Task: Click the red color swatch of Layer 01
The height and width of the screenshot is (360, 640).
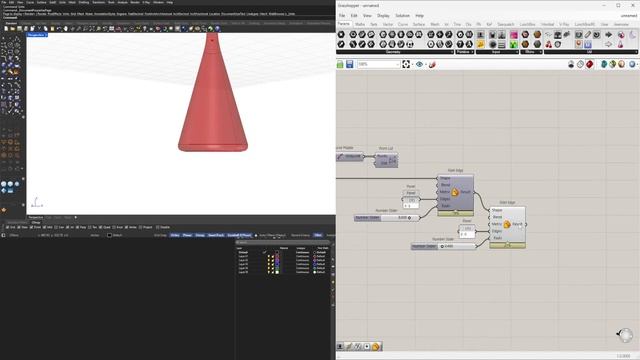Action: click(277, 256)
